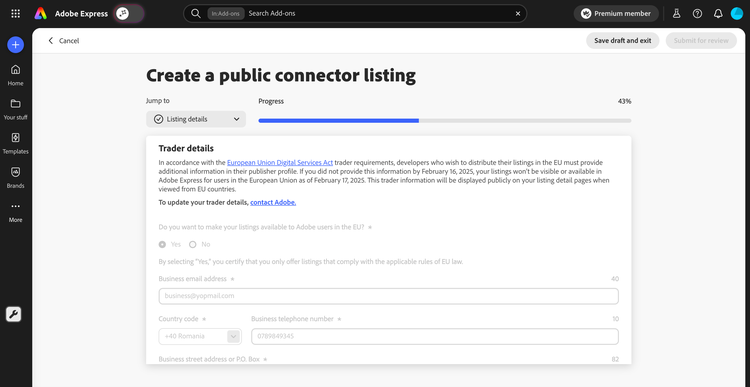Click the wrench tool icon

[x=13, y=314]
